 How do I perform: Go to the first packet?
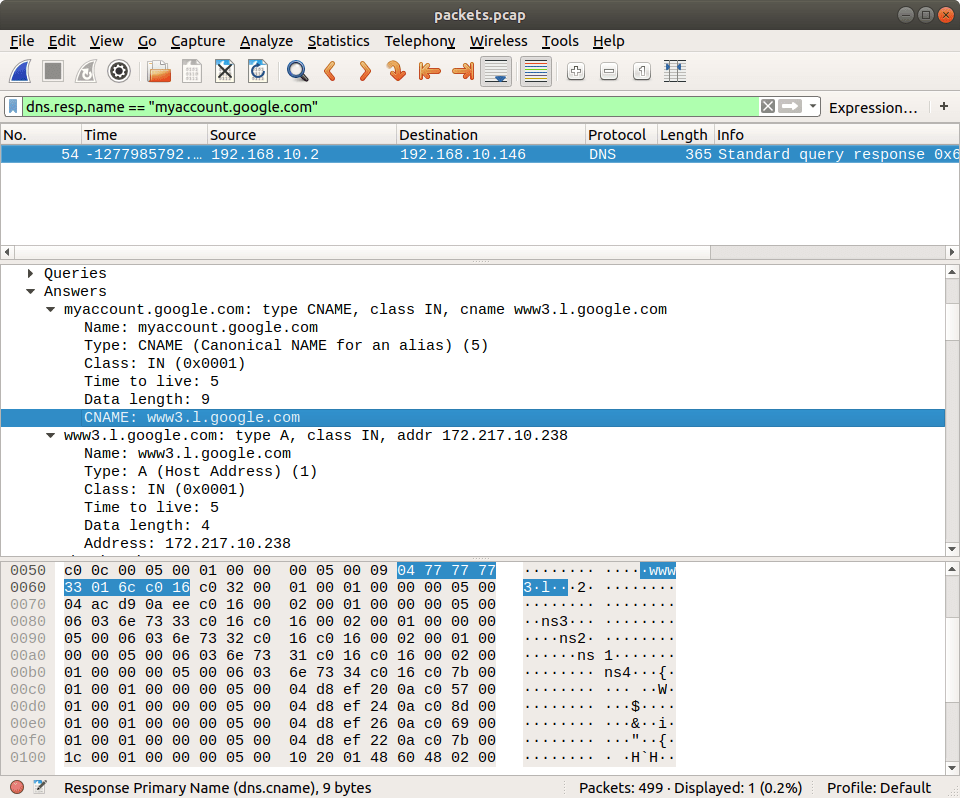(x=429, y=71)
